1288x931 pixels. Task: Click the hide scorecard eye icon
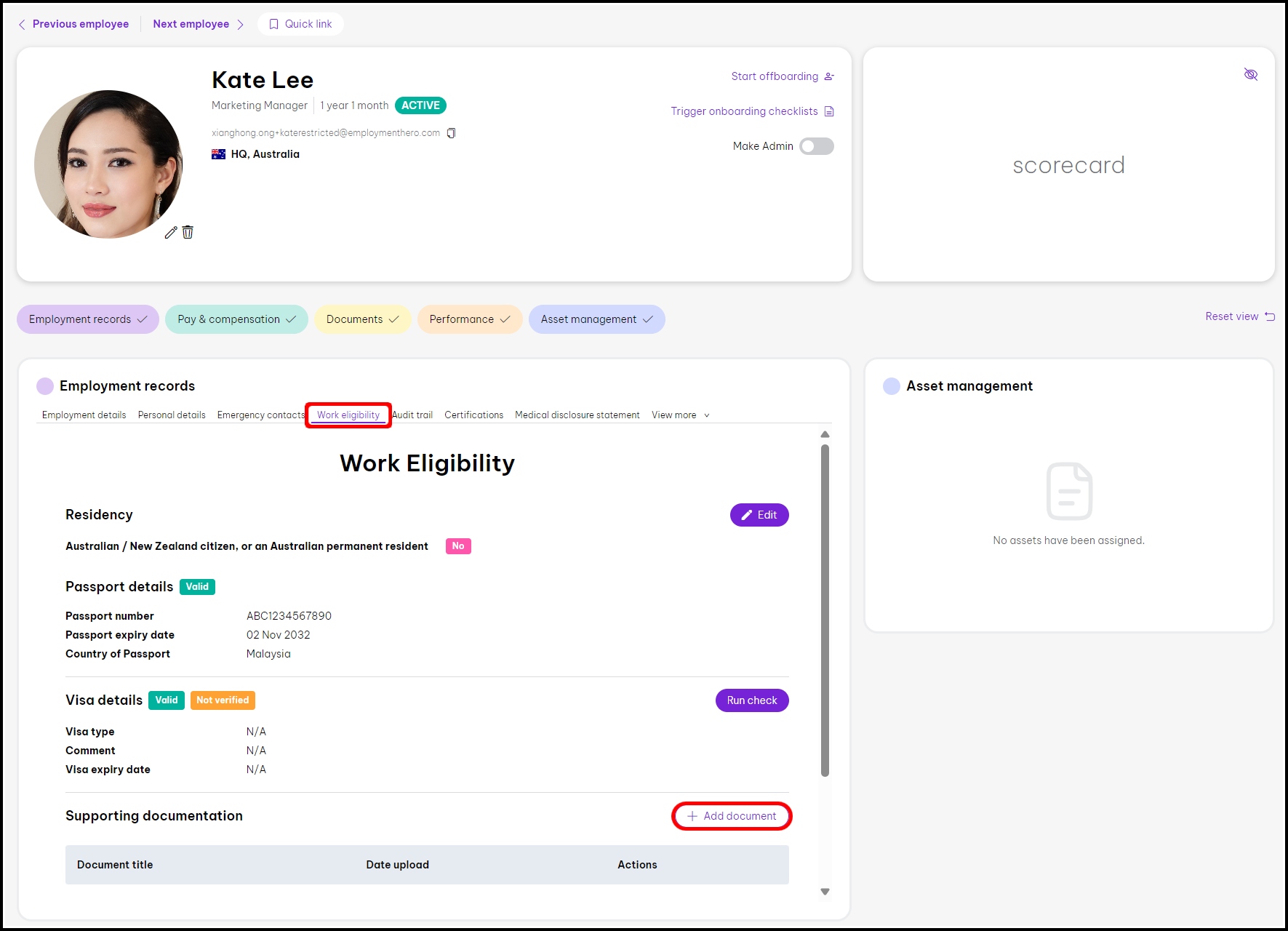(1250, 75)
